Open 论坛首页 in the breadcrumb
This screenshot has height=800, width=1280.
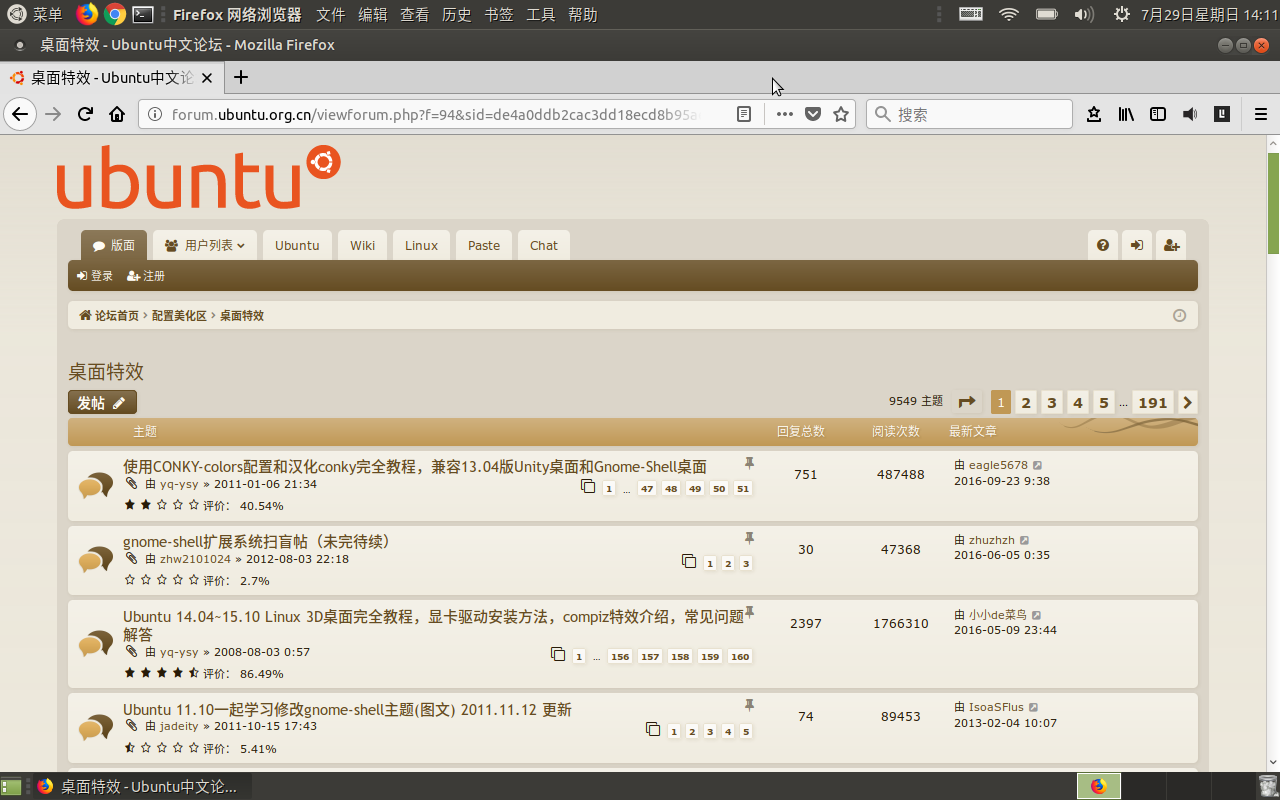(x=110, y=315)
